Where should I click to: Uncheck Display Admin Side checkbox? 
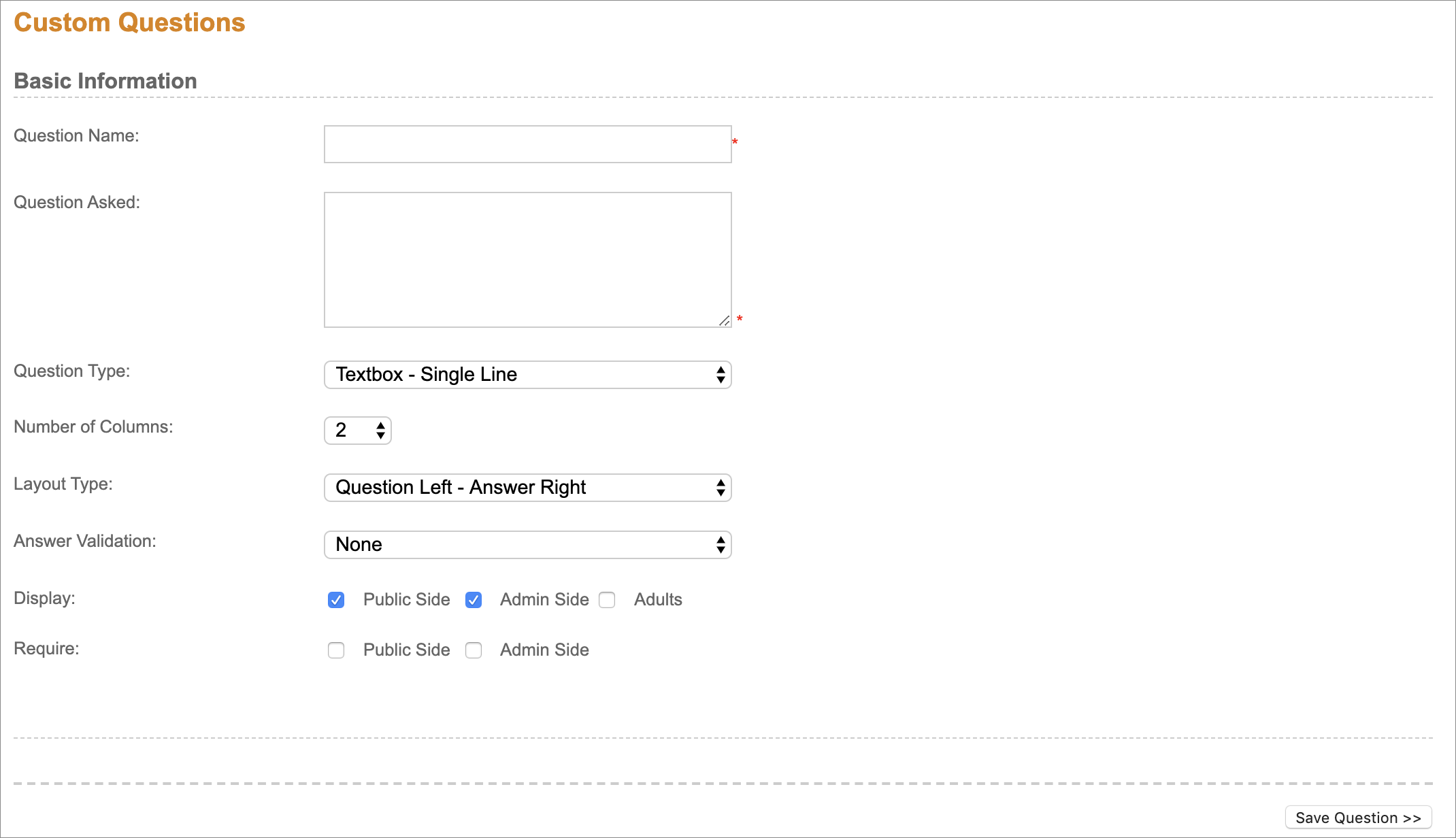click(474, 600)
